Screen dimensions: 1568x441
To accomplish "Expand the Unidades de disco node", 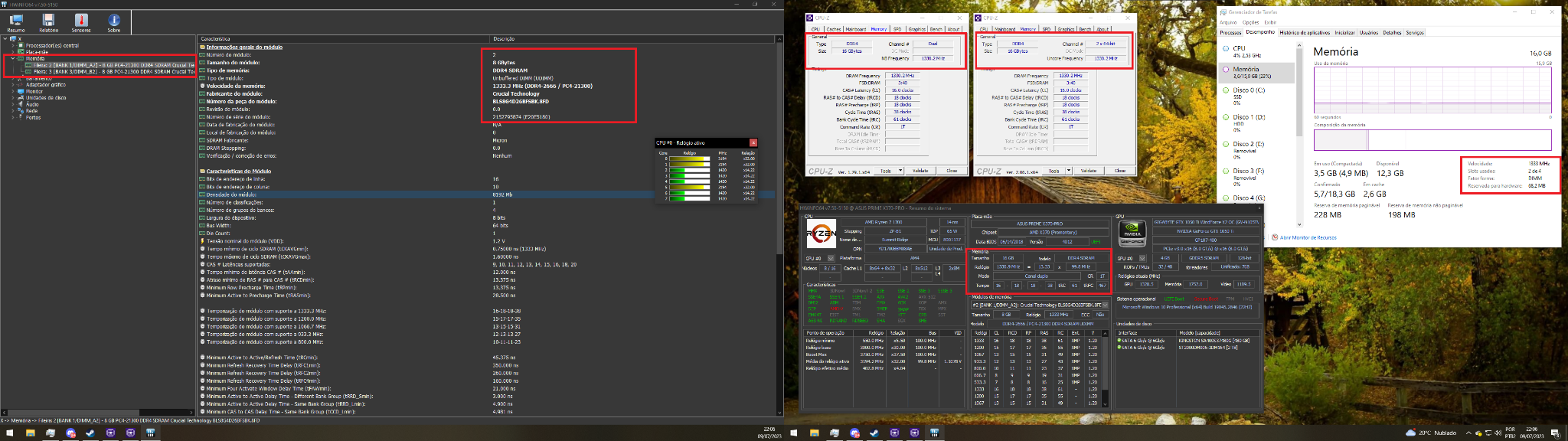I will (14, 98).
